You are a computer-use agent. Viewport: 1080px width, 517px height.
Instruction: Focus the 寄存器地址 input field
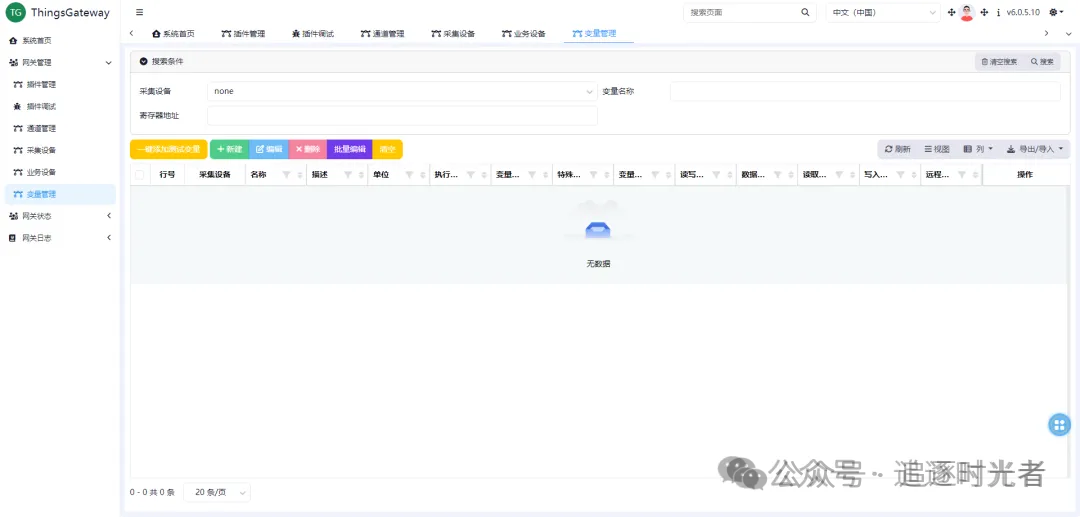pyautogui.click(x=402, y=116)
